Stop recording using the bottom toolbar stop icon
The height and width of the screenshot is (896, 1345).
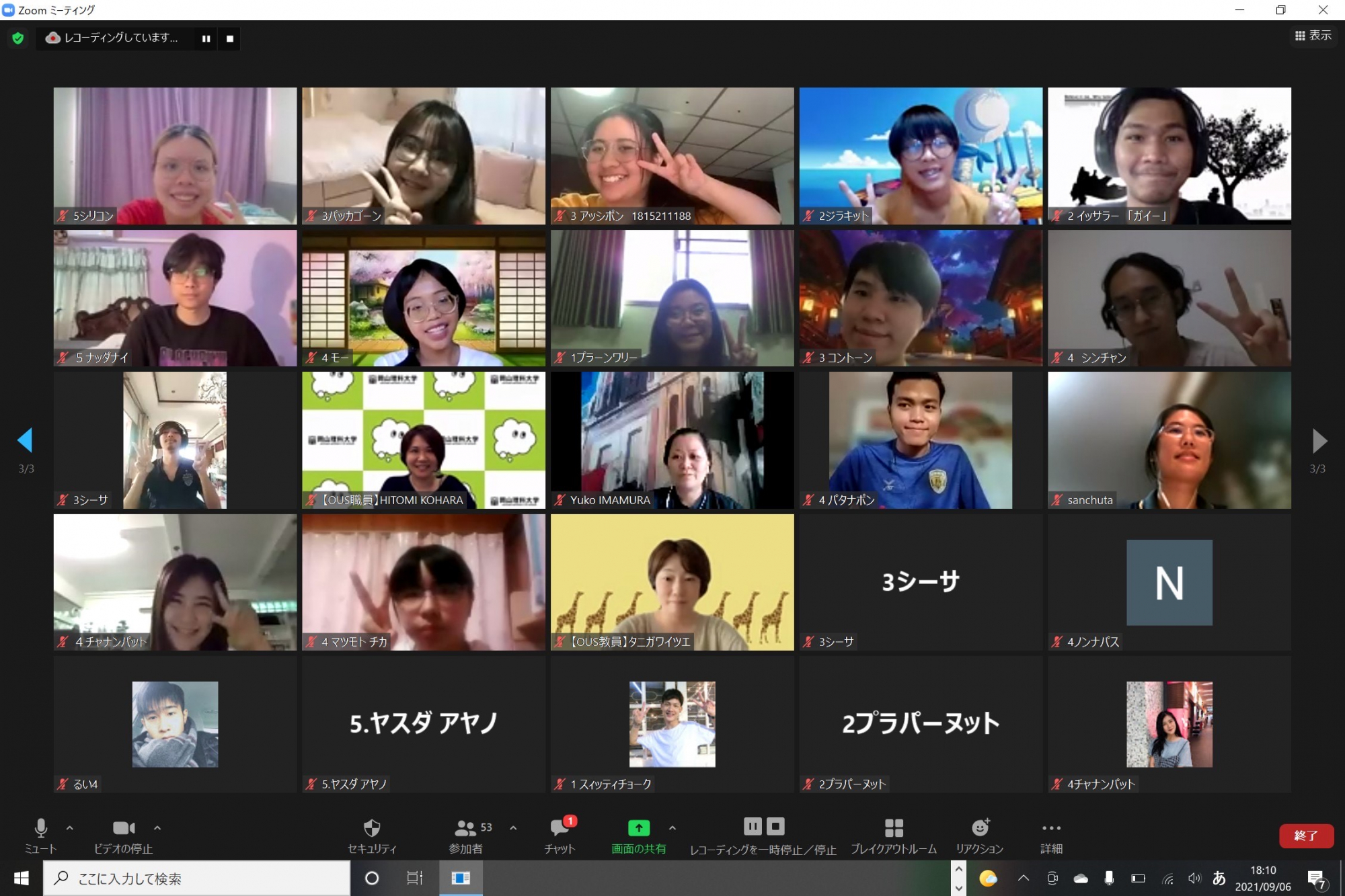(x=775, y=826)
